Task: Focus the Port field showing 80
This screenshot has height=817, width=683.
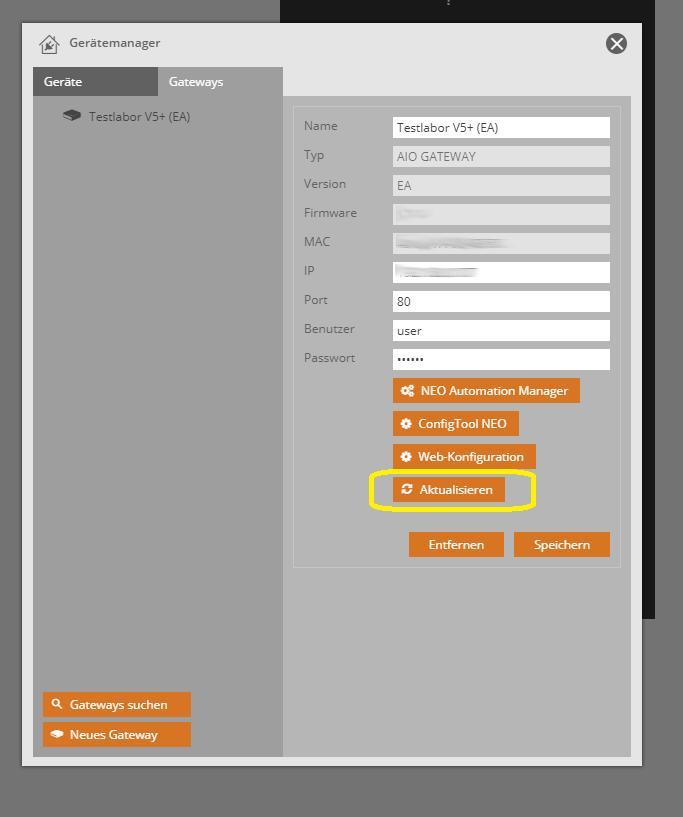Action: pos(501,301)
